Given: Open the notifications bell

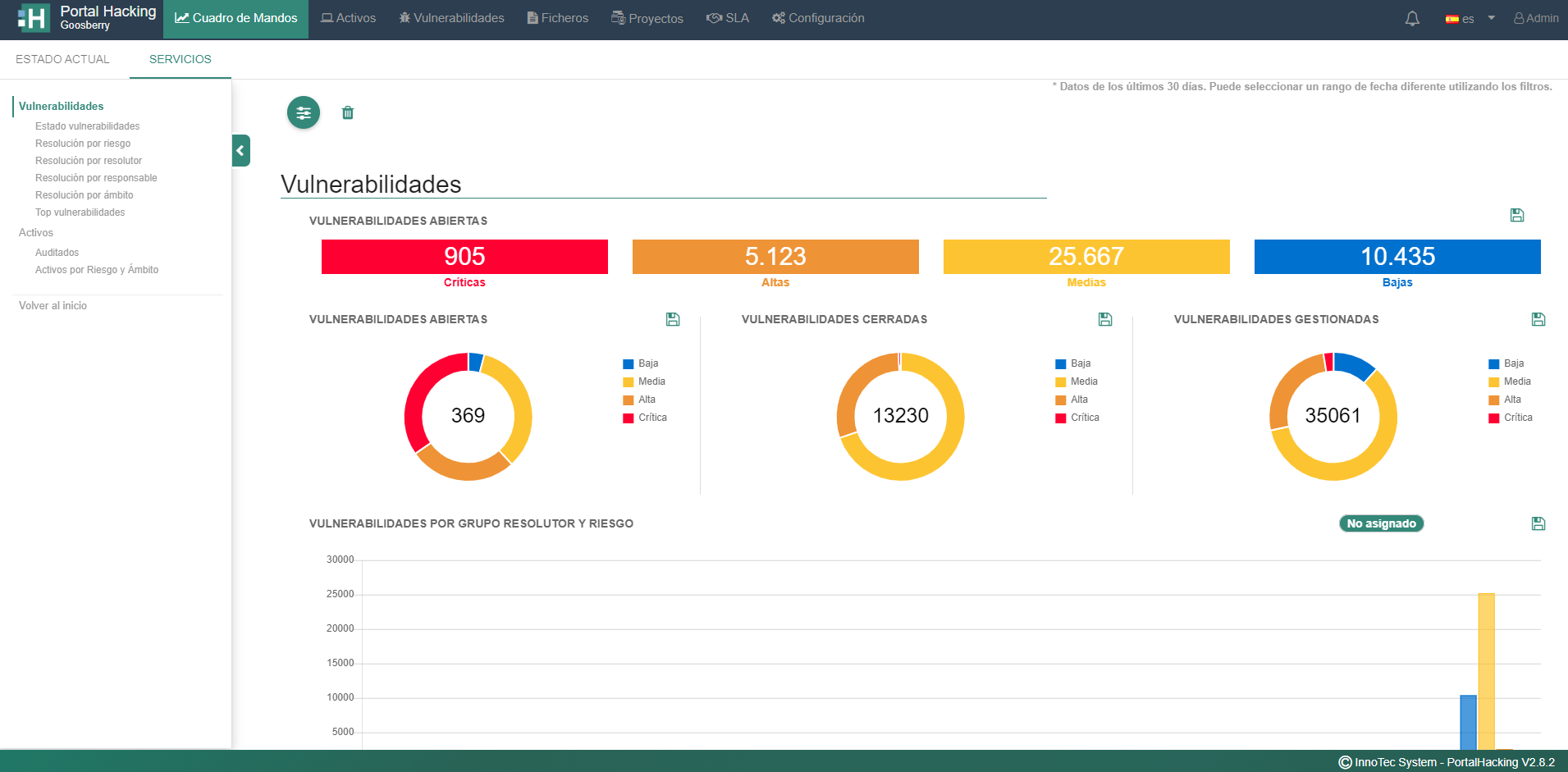Looking at the screenshot, I should click(x=1412, y=18).
